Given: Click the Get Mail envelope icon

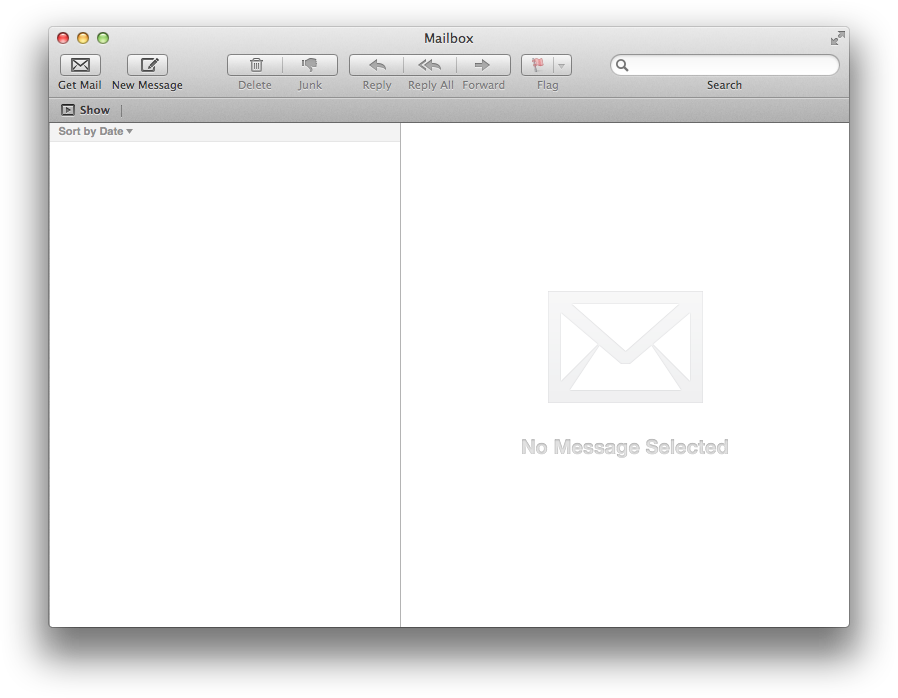Looking at the screenshot, I should (x=80, y=65).
